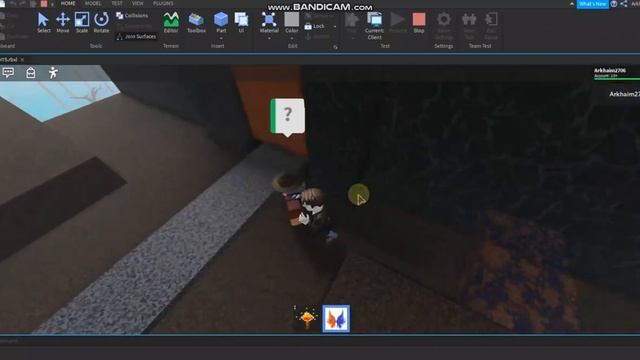This screenshot has width=640, height=360.
Task: Expand the Part dropdown arrow
Action: (221, 38)
